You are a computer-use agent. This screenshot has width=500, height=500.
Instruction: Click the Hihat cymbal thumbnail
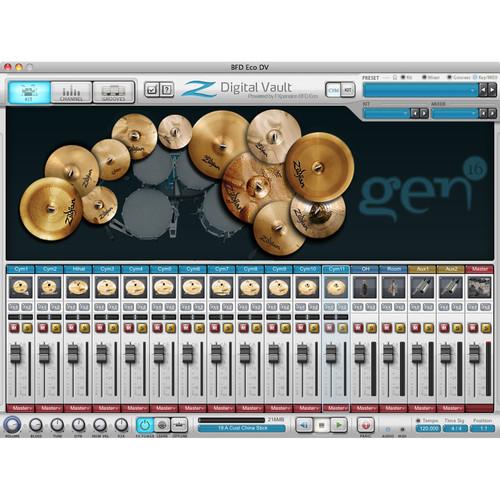[x=78, y=287]
